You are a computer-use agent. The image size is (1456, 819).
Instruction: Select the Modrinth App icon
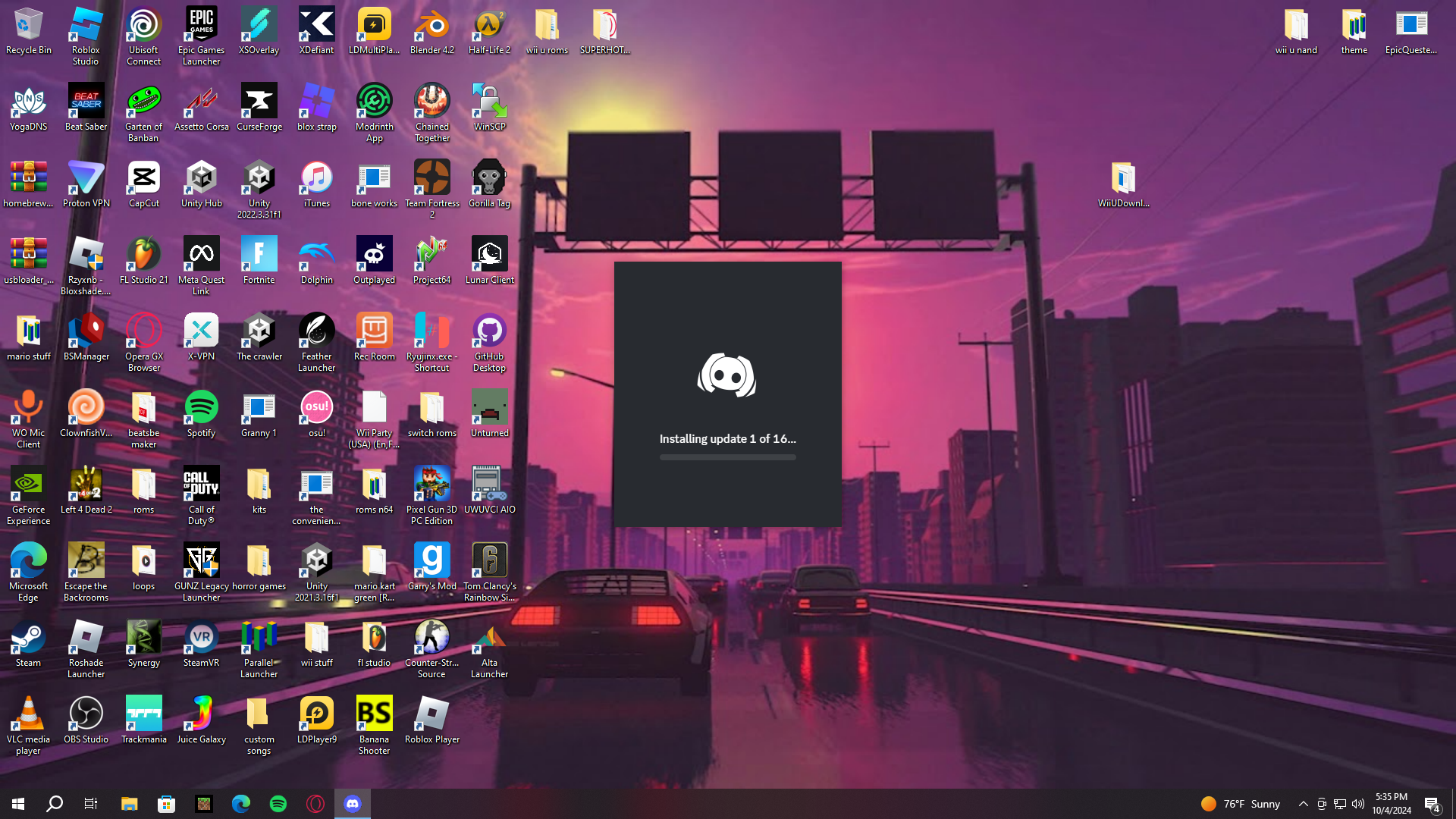point(375,114)
